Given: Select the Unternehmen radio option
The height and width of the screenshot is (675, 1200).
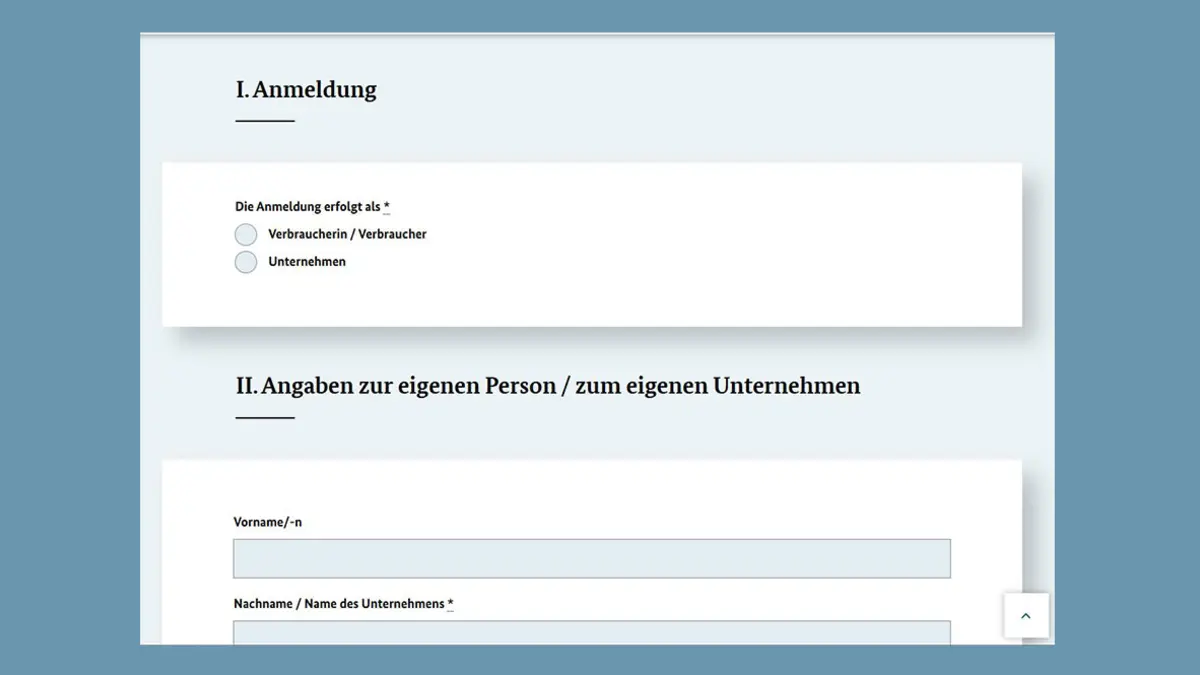Looking at the screenshot, I should coord(246,263).
